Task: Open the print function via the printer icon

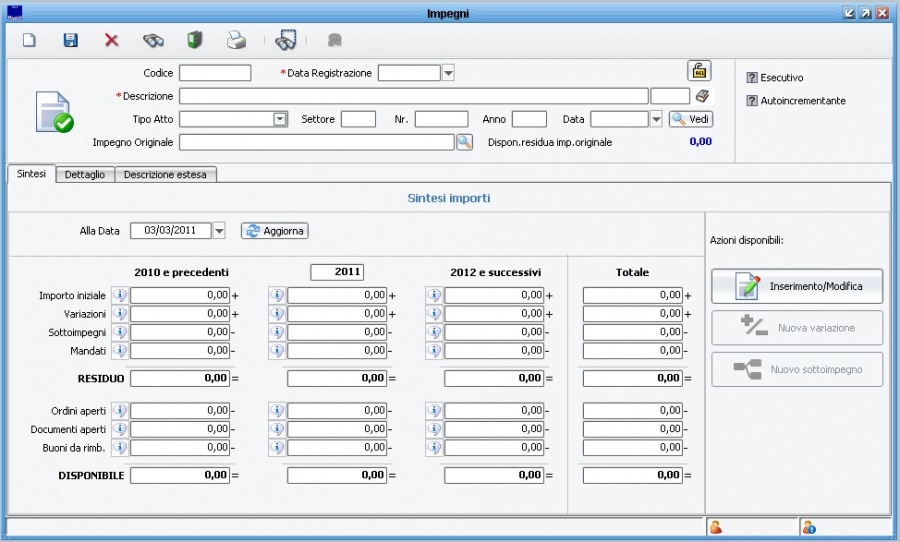Action: click(x=235, y=41)
